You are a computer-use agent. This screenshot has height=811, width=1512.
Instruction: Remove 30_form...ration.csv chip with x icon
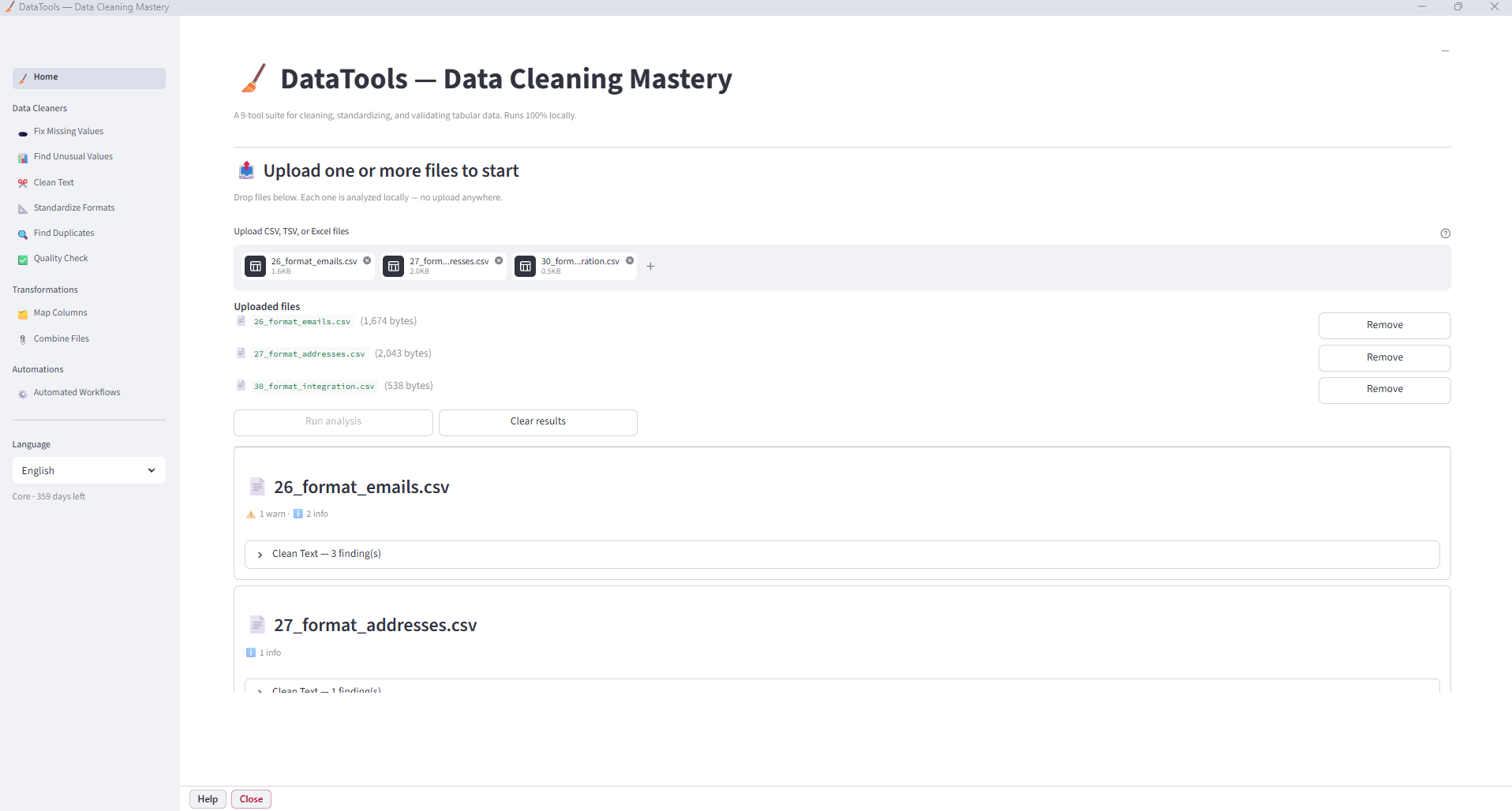pyautogui.click(x=630, y=260)
